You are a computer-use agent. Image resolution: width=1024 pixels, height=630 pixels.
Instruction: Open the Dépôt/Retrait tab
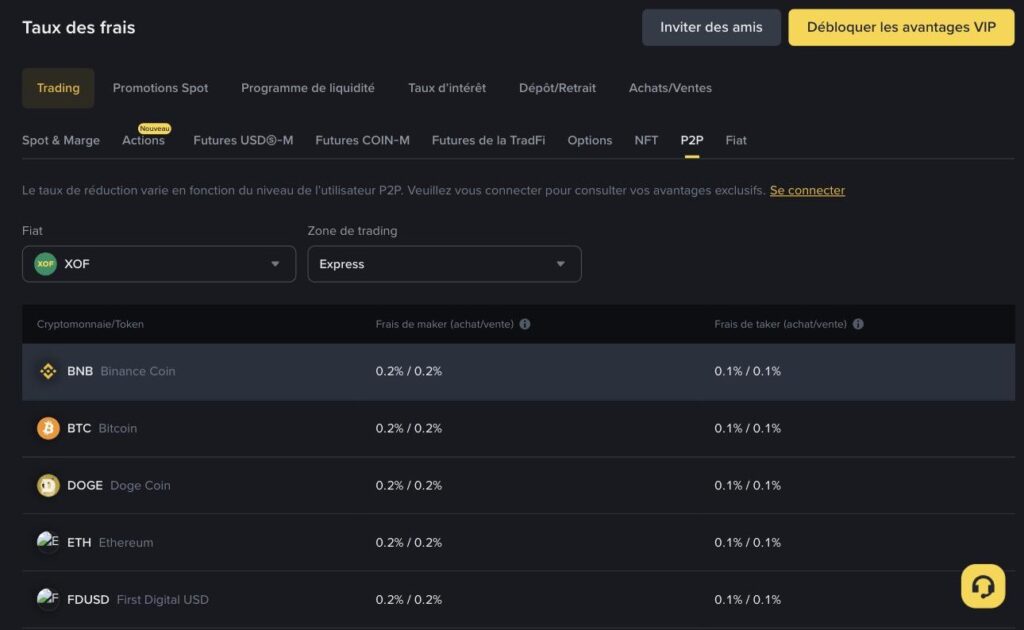[x=557, y=87]
